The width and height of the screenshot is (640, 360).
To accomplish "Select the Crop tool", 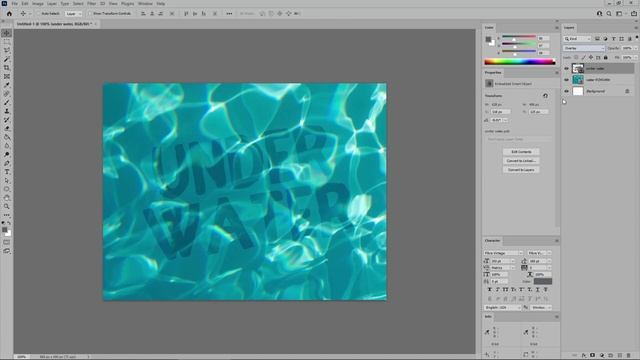I will 7,68.
